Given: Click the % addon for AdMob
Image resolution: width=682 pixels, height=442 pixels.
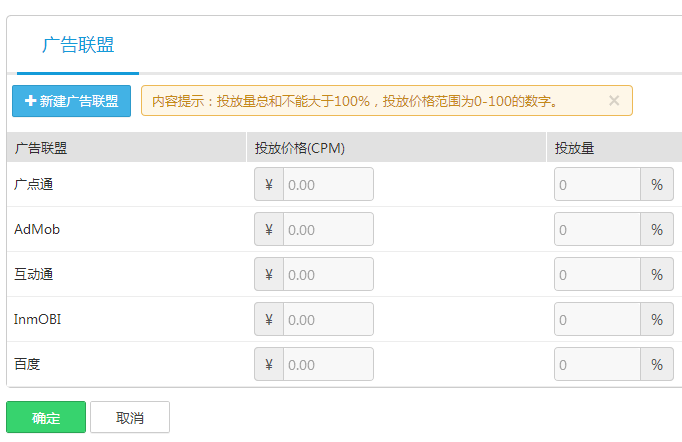Looking at the screenshot, I should 657,229.
